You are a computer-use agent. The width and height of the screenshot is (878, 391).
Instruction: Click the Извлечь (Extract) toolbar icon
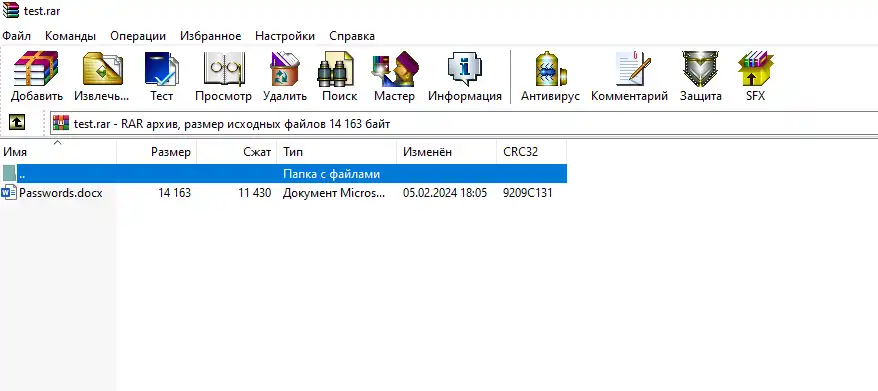pos(102,69)
